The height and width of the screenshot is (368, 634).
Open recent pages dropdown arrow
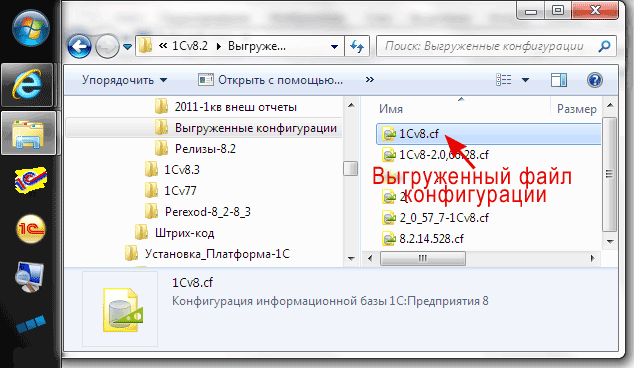point(127,47)
